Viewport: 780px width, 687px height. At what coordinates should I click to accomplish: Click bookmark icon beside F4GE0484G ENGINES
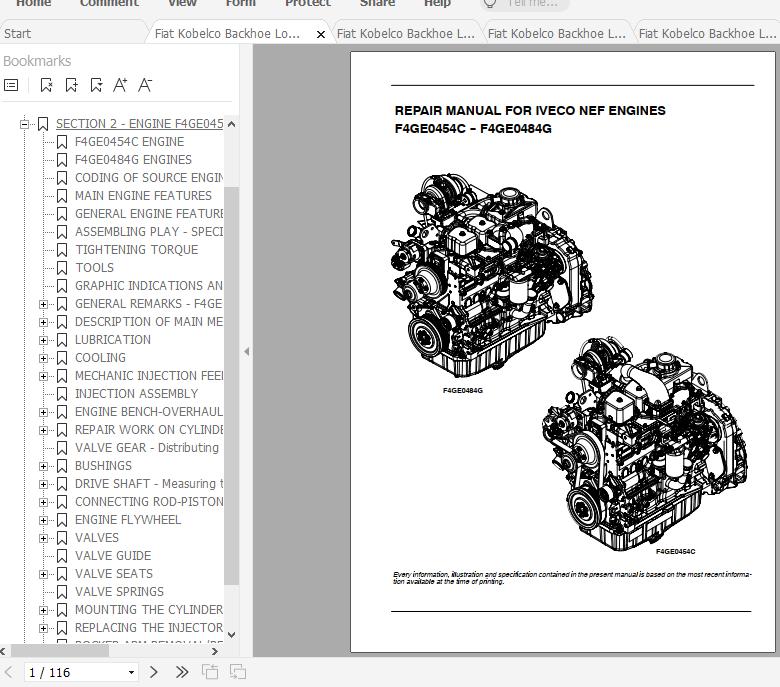(x=62, y=160)
